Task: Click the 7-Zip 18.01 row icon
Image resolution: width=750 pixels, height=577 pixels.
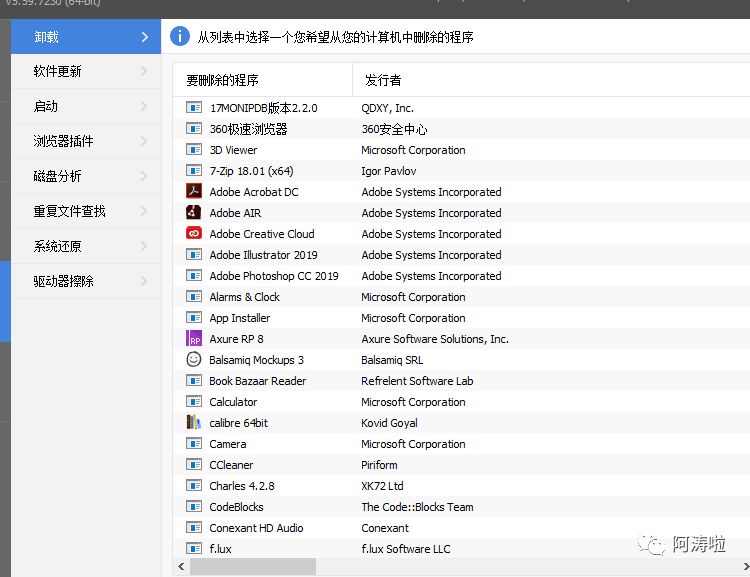Action: click(x=194, y=171)
